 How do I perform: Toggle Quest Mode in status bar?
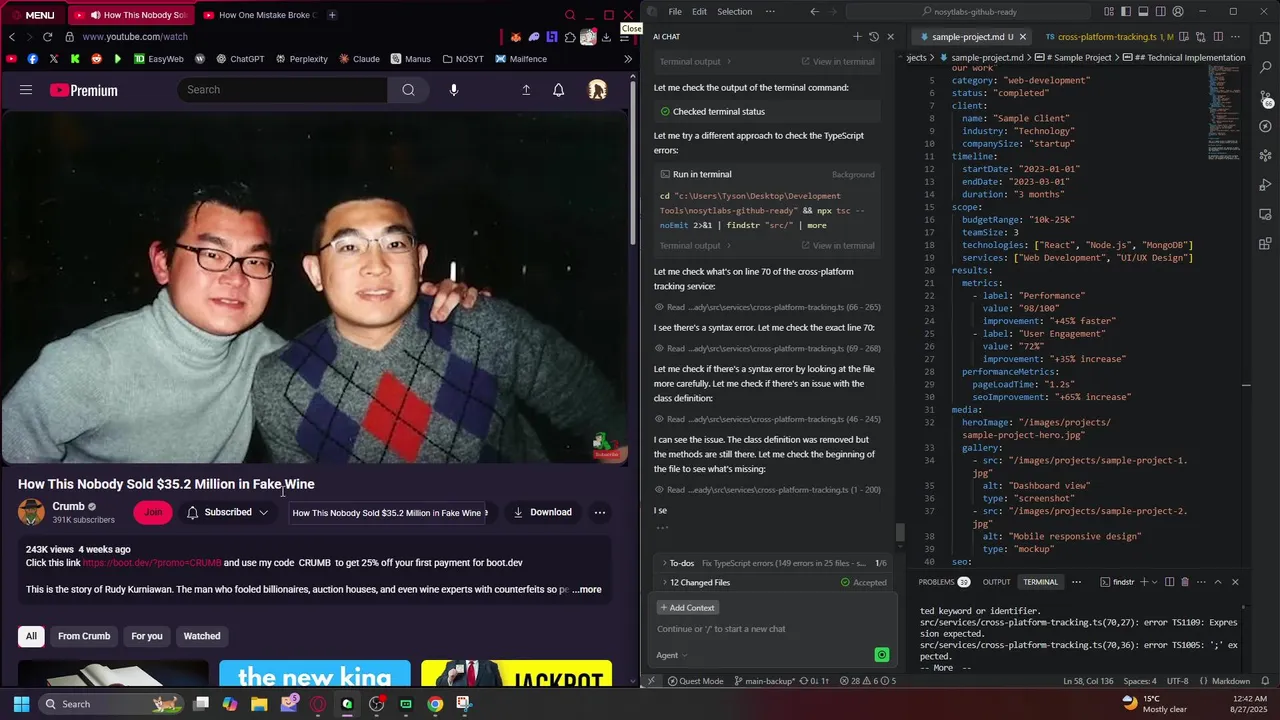coord(695,681)
